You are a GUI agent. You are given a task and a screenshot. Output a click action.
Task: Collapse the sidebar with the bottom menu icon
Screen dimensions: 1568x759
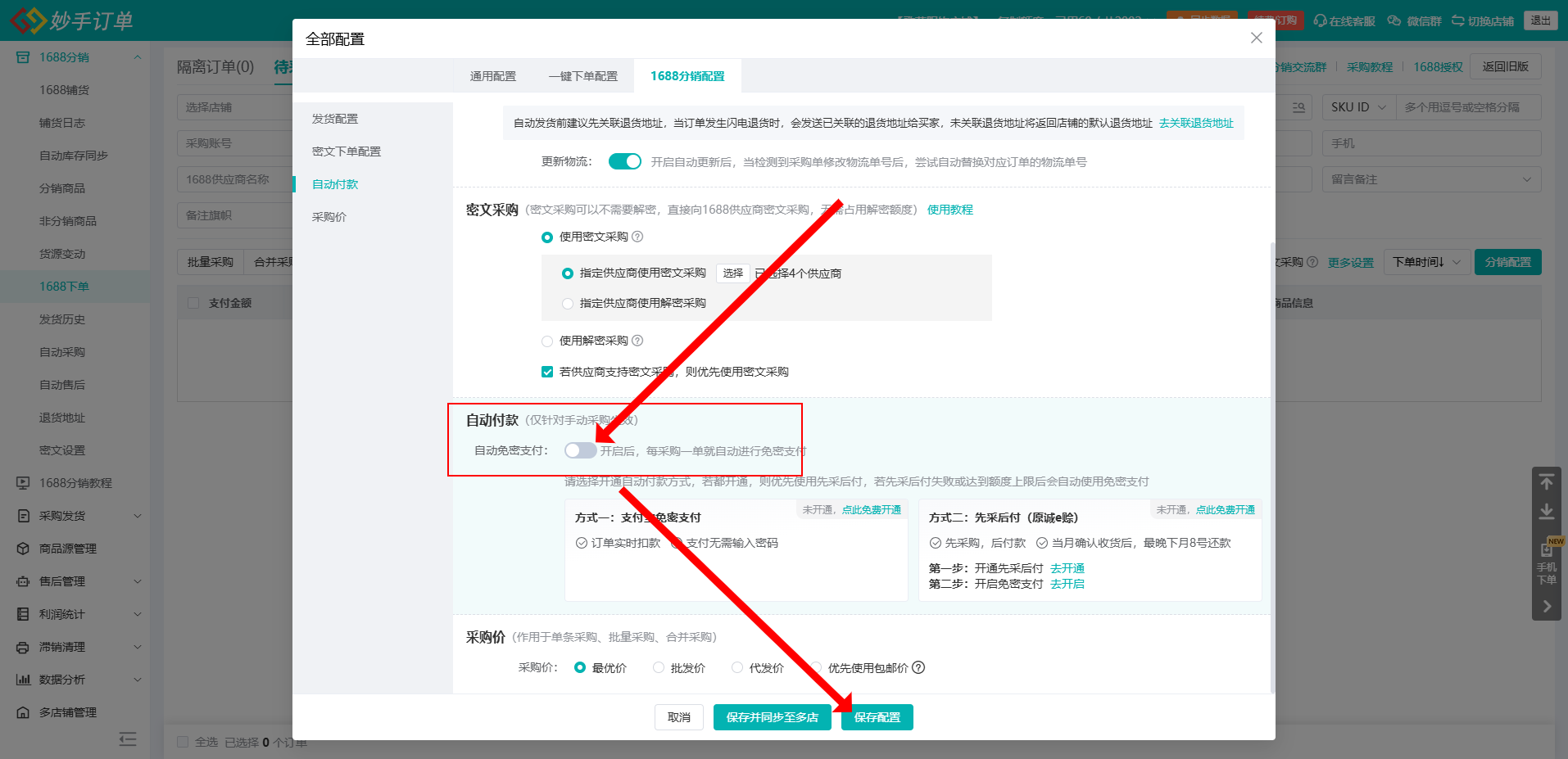point(128,739)
